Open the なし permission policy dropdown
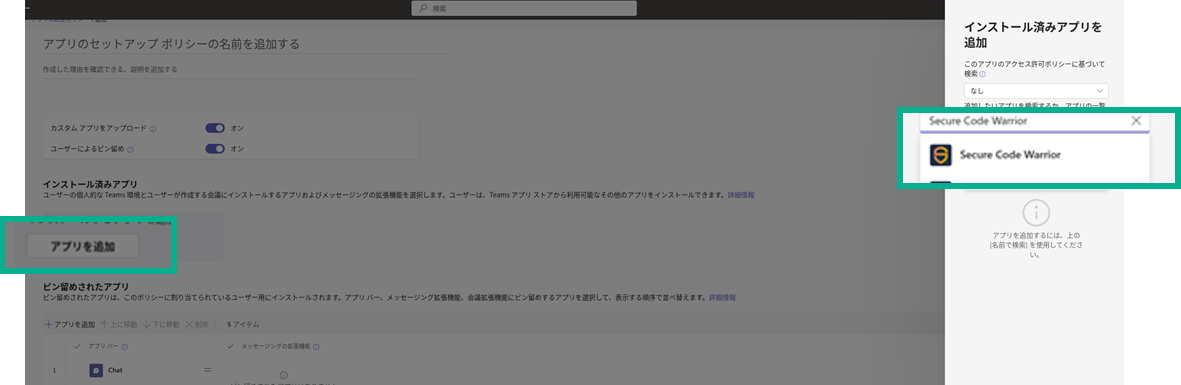 click(1036, 90)
